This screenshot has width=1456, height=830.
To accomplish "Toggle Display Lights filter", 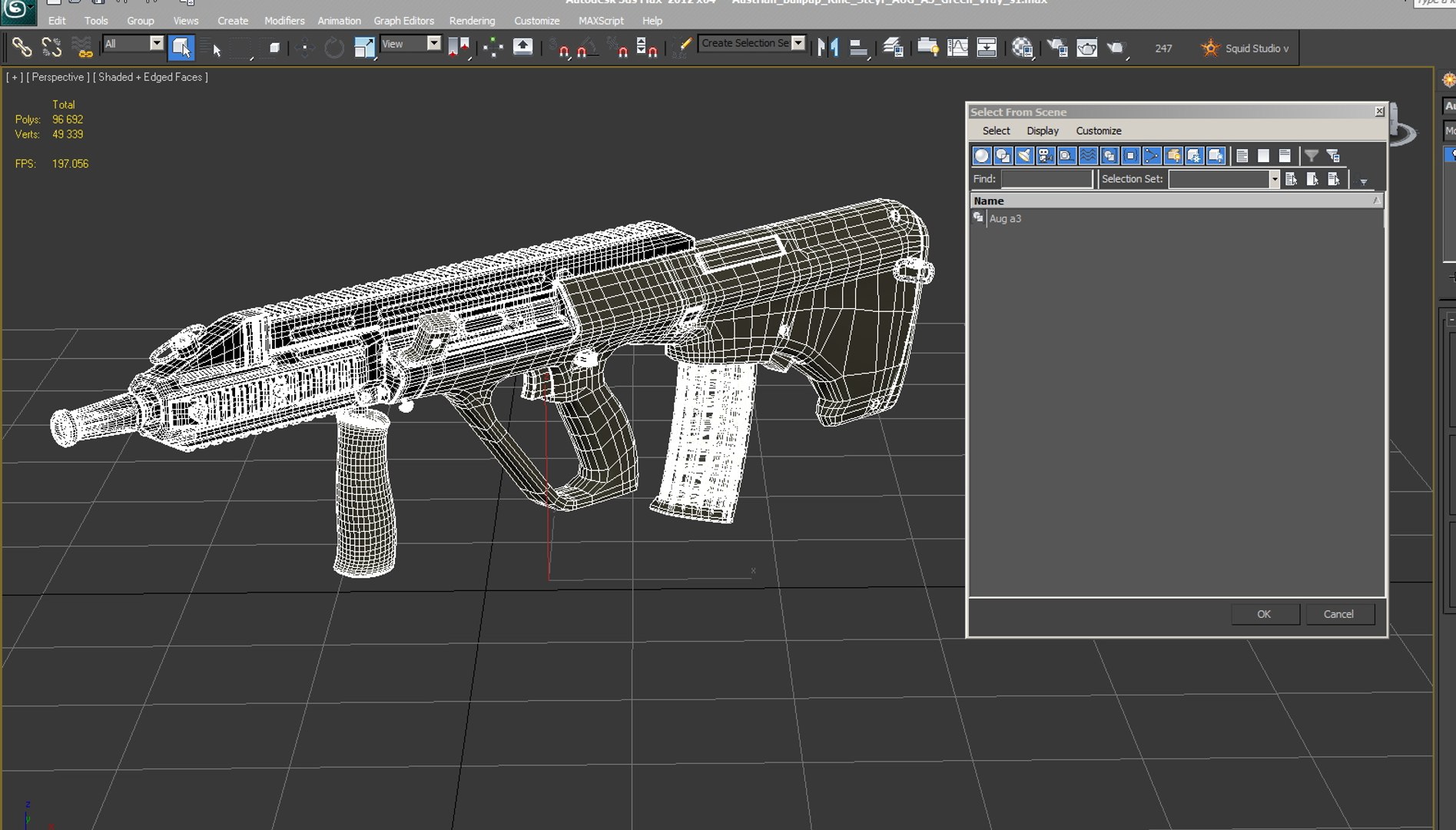I will pos(1024,156).
